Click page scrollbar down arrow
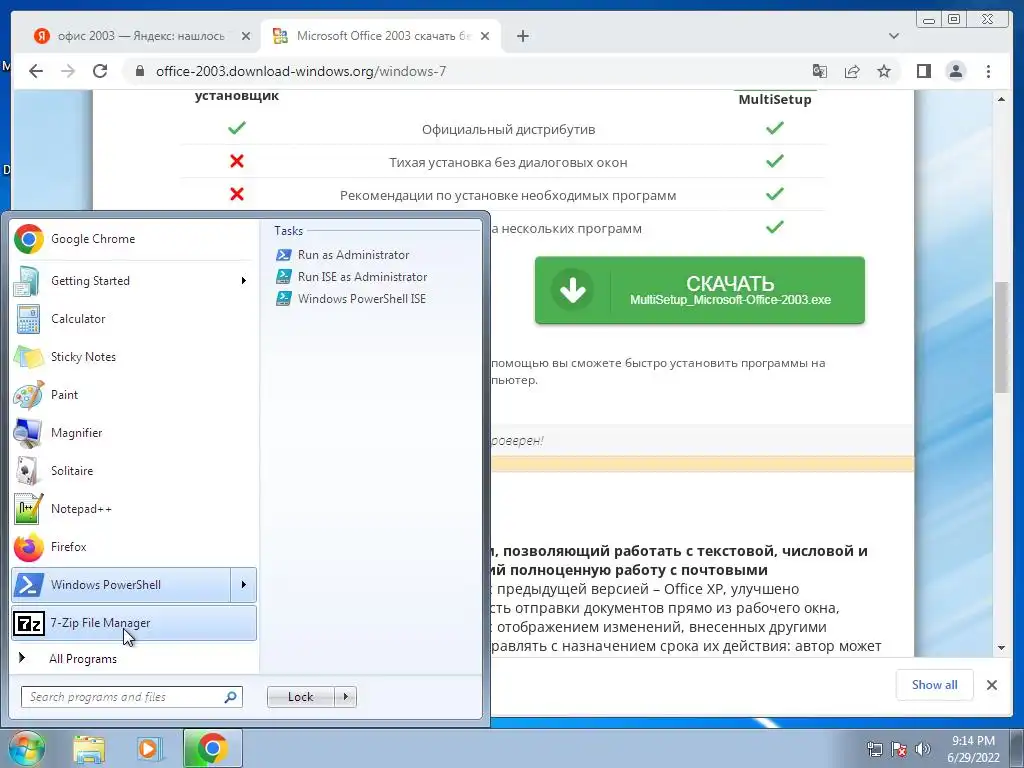Viewport: 1024px width, 768px height. click(x=1002, y=648)
